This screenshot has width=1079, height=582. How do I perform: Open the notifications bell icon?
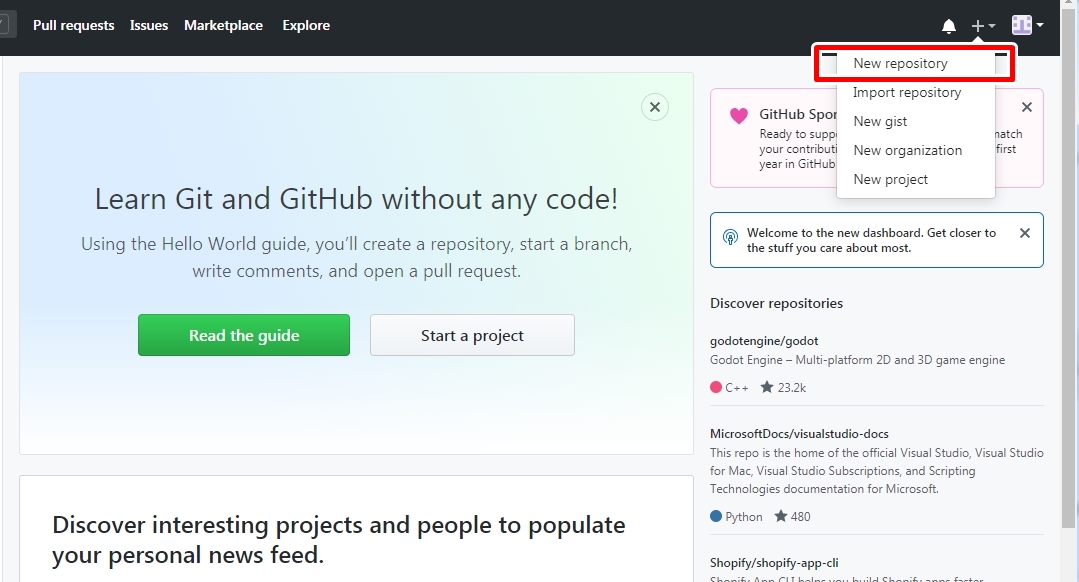pos(948,26)
